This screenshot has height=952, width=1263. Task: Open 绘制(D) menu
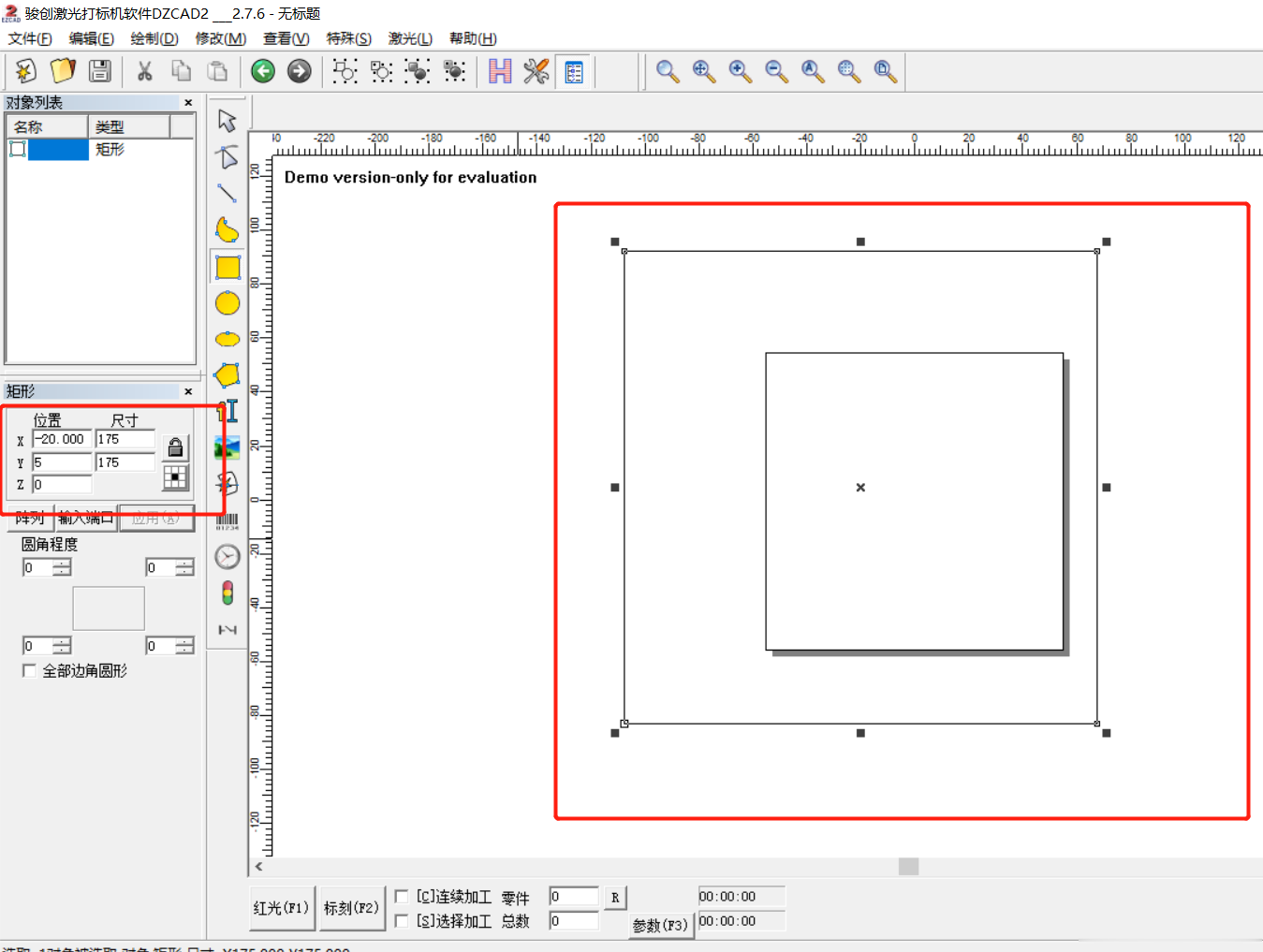(154, 38)
